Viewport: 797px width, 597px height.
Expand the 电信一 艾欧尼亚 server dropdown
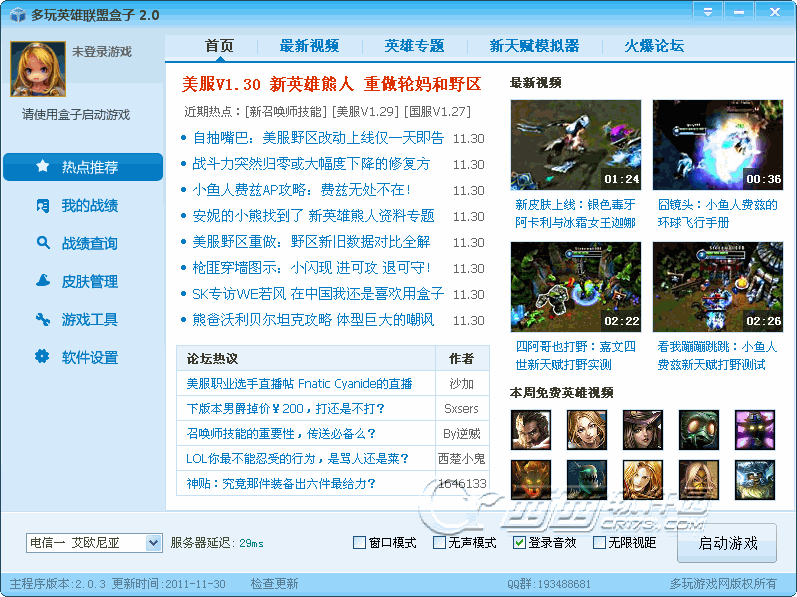coord(153,543)
